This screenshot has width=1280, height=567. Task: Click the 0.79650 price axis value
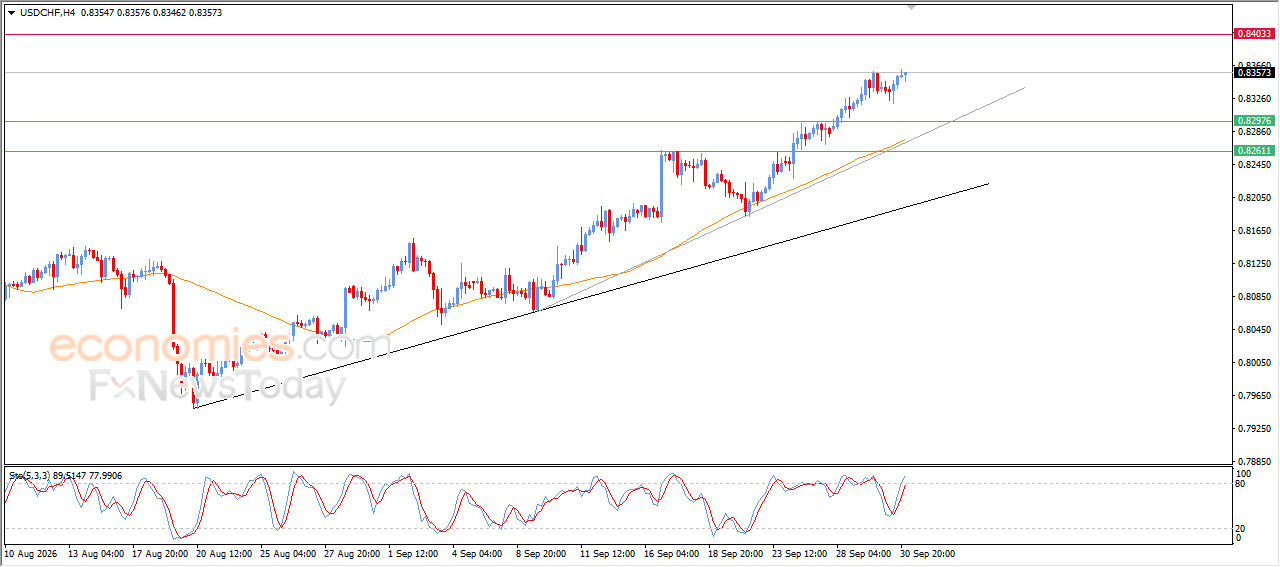pyautogui.click(x=1255, y=396)
